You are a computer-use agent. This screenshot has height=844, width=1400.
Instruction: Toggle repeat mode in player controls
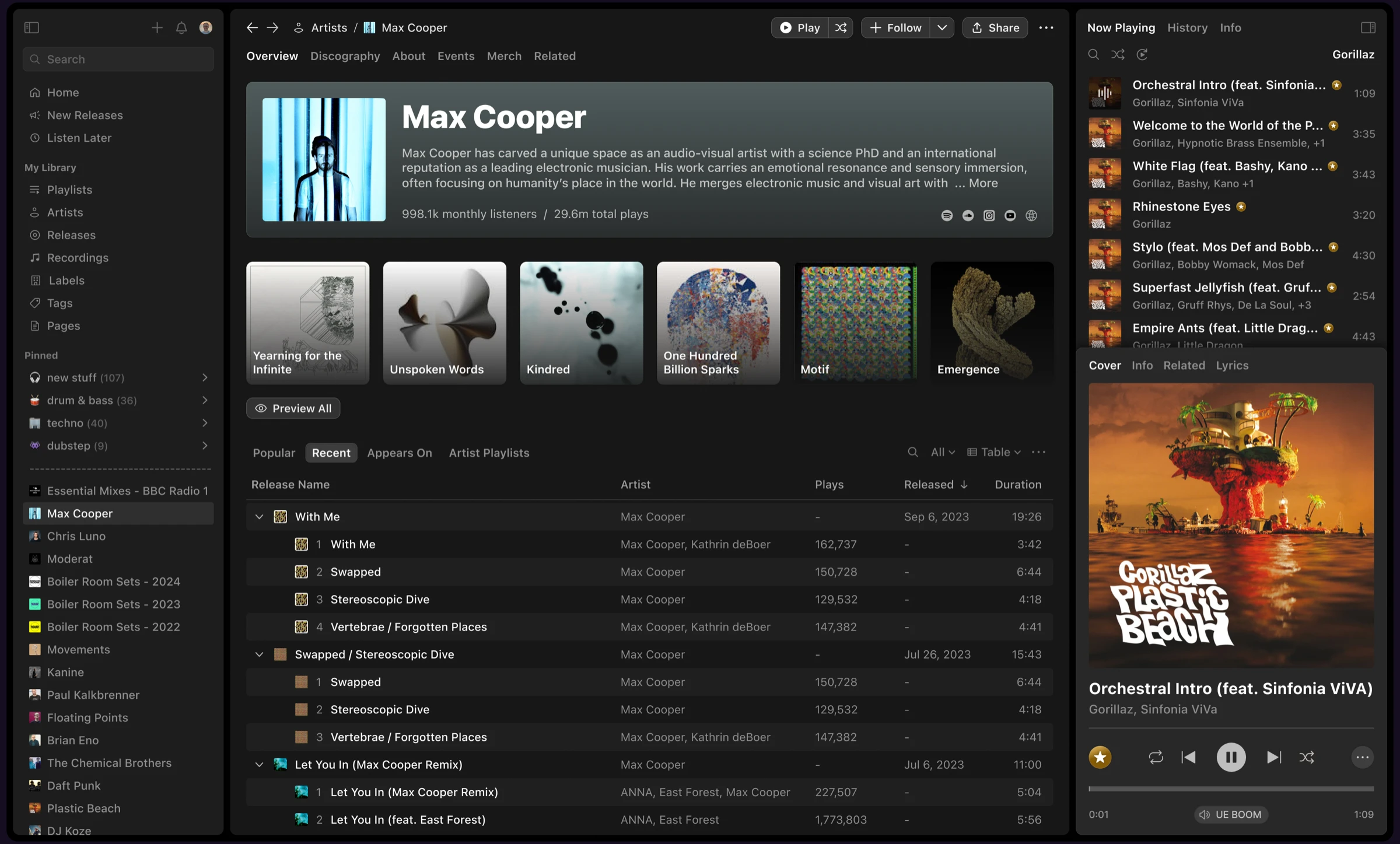[x=1156, y=757]
